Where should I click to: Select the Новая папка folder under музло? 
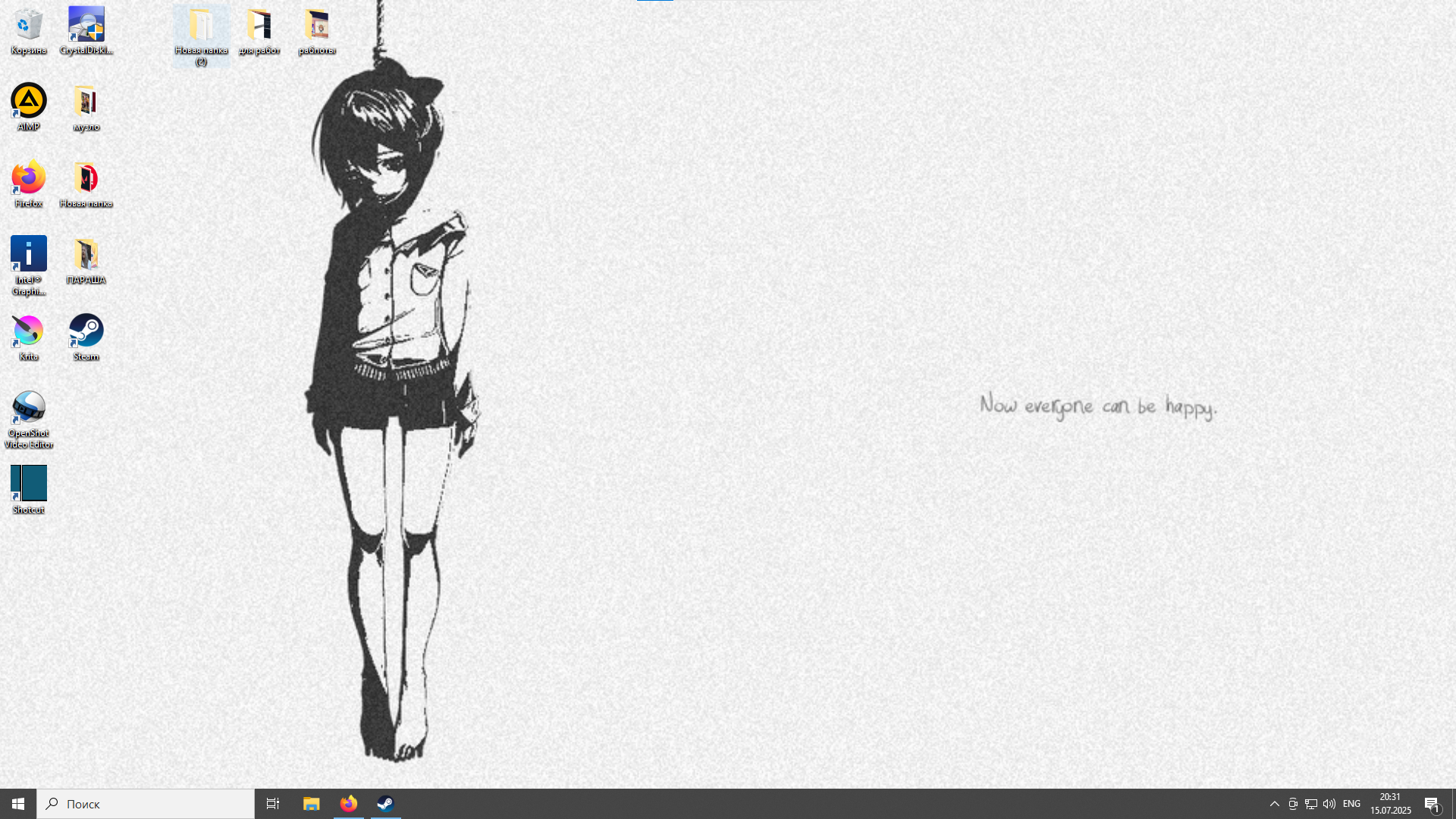pos(86,184)
